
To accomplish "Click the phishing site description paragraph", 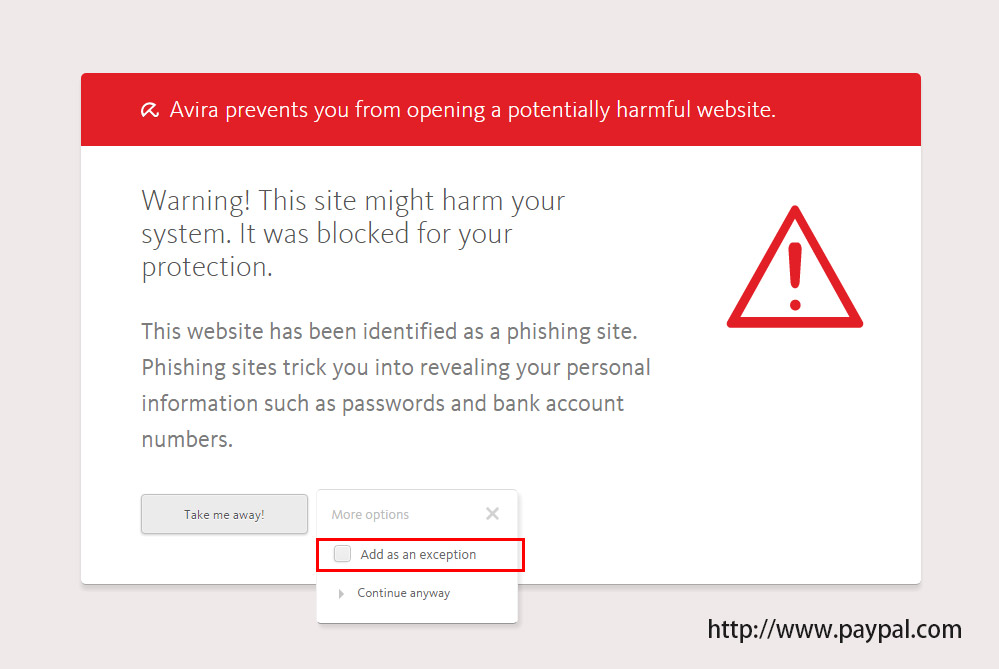I will (x=396, y=385).
